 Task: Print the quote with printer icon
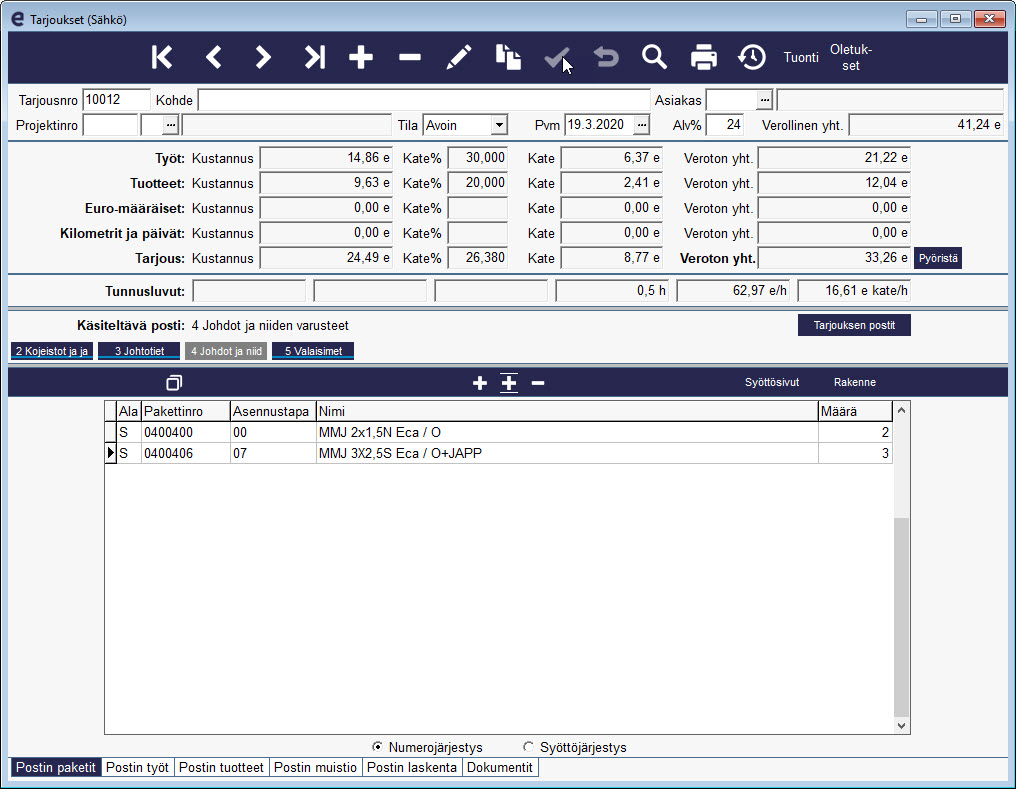(x=704, y=58)
